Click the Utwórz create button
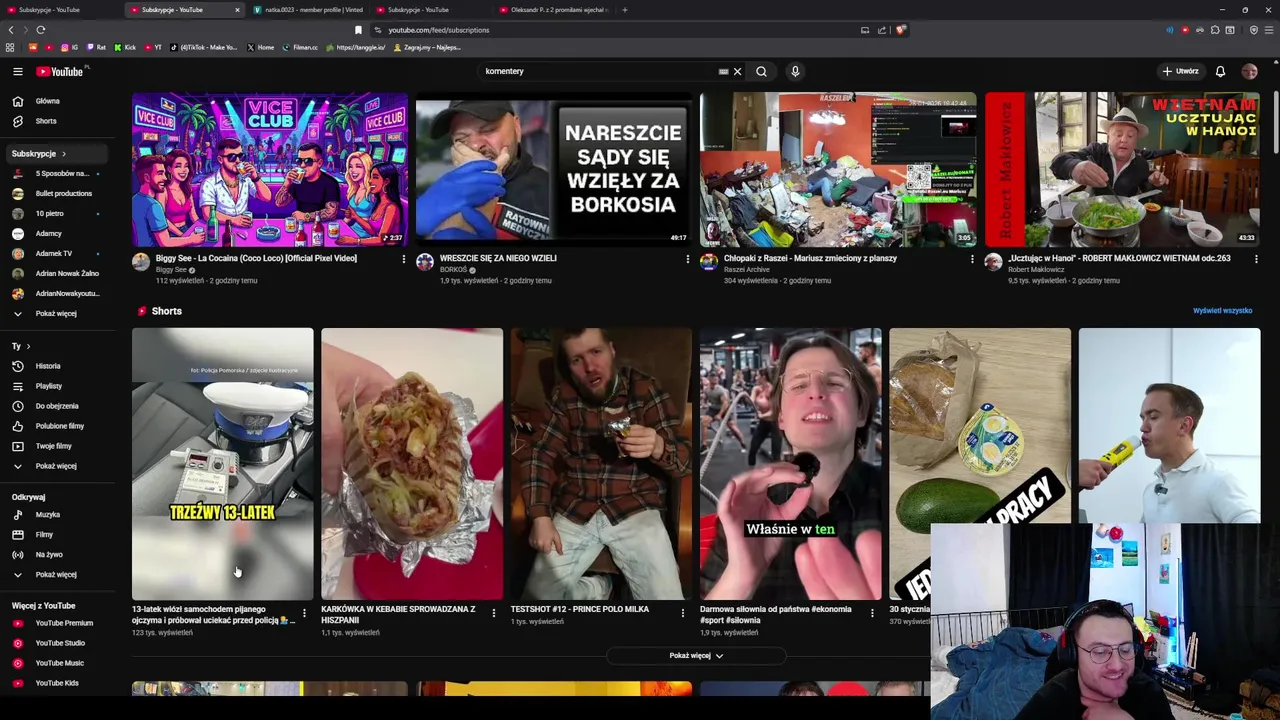1280x720 pixels. [1180, 71]
